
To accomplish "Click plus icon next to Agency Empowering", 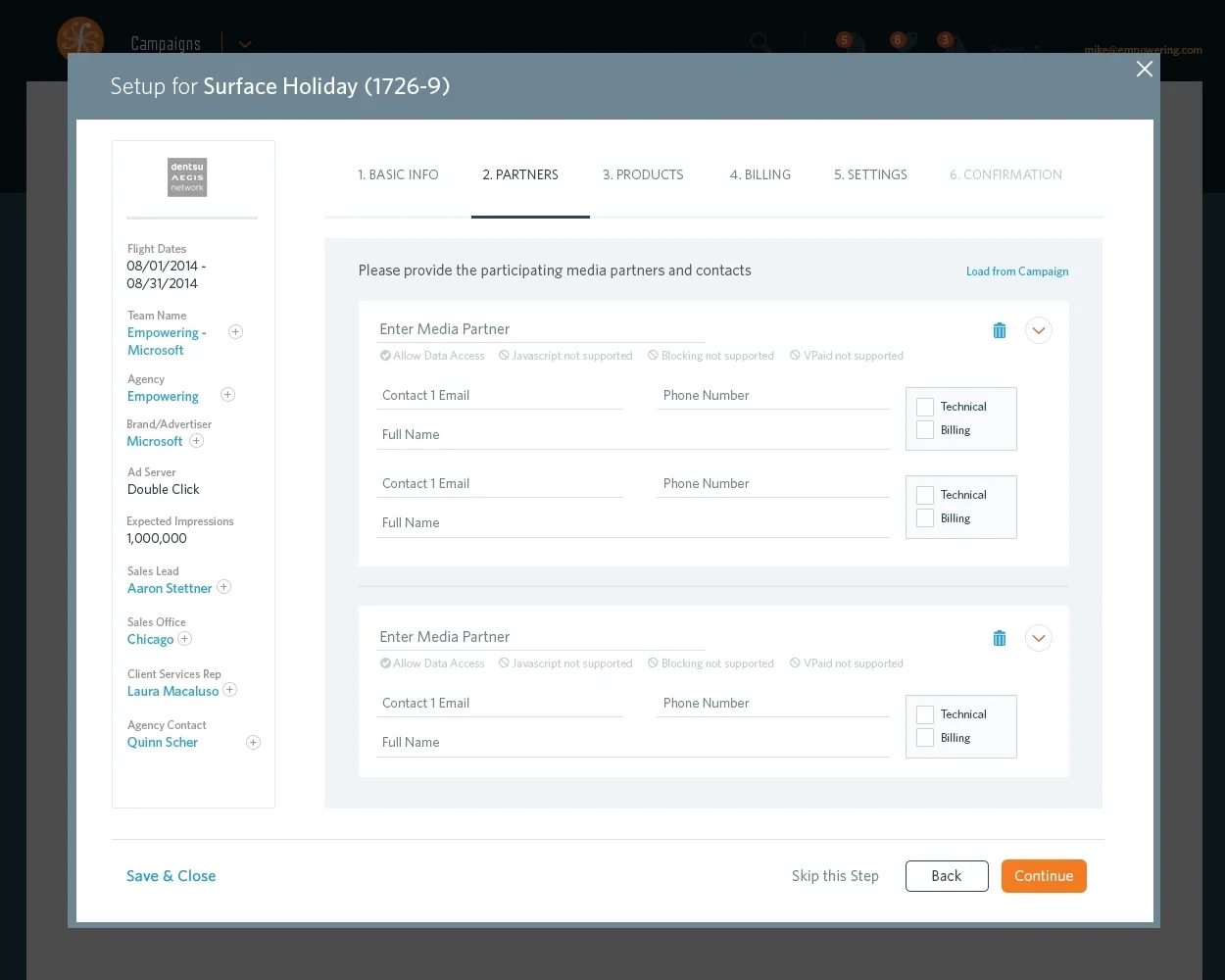I will click(x=227, y=395).
